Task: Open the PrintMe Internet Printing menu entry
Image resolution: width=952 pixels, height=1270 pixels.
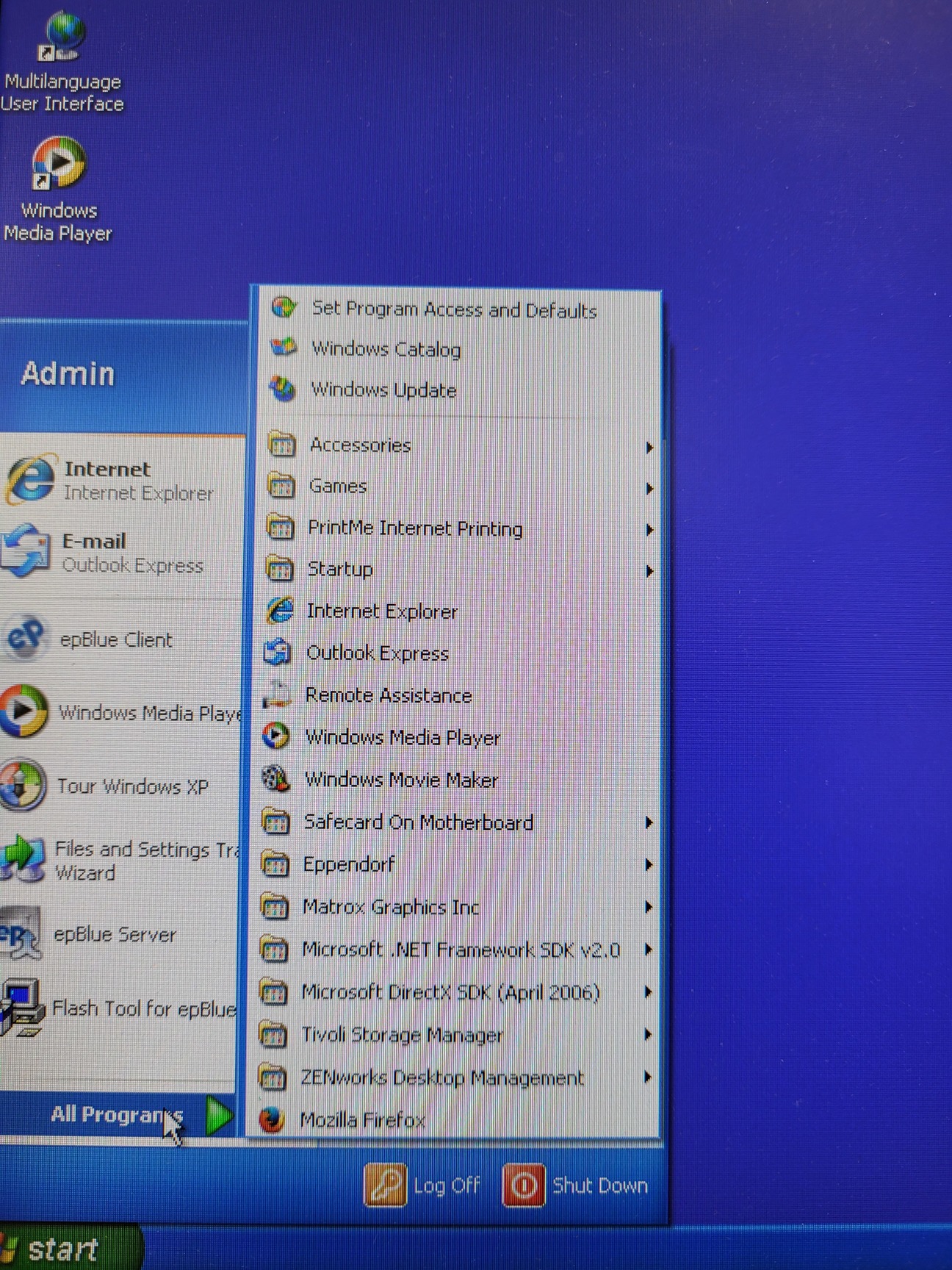Action: (x=455, y=528)
